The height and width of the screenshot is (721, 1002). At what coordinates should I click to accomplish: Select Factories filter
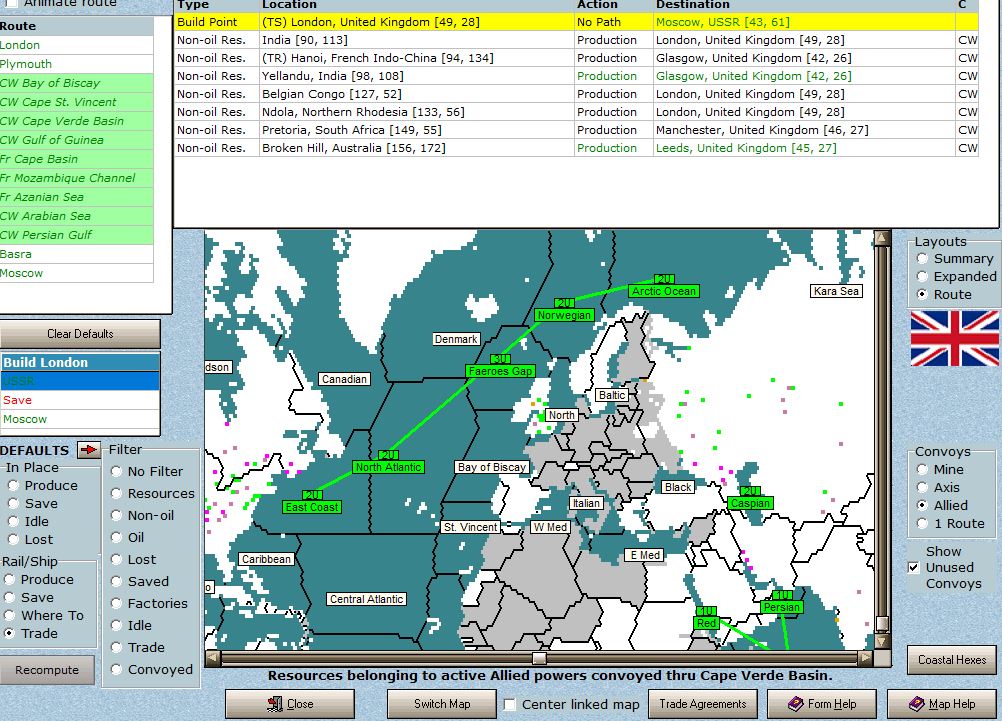[x=116, y=603]
